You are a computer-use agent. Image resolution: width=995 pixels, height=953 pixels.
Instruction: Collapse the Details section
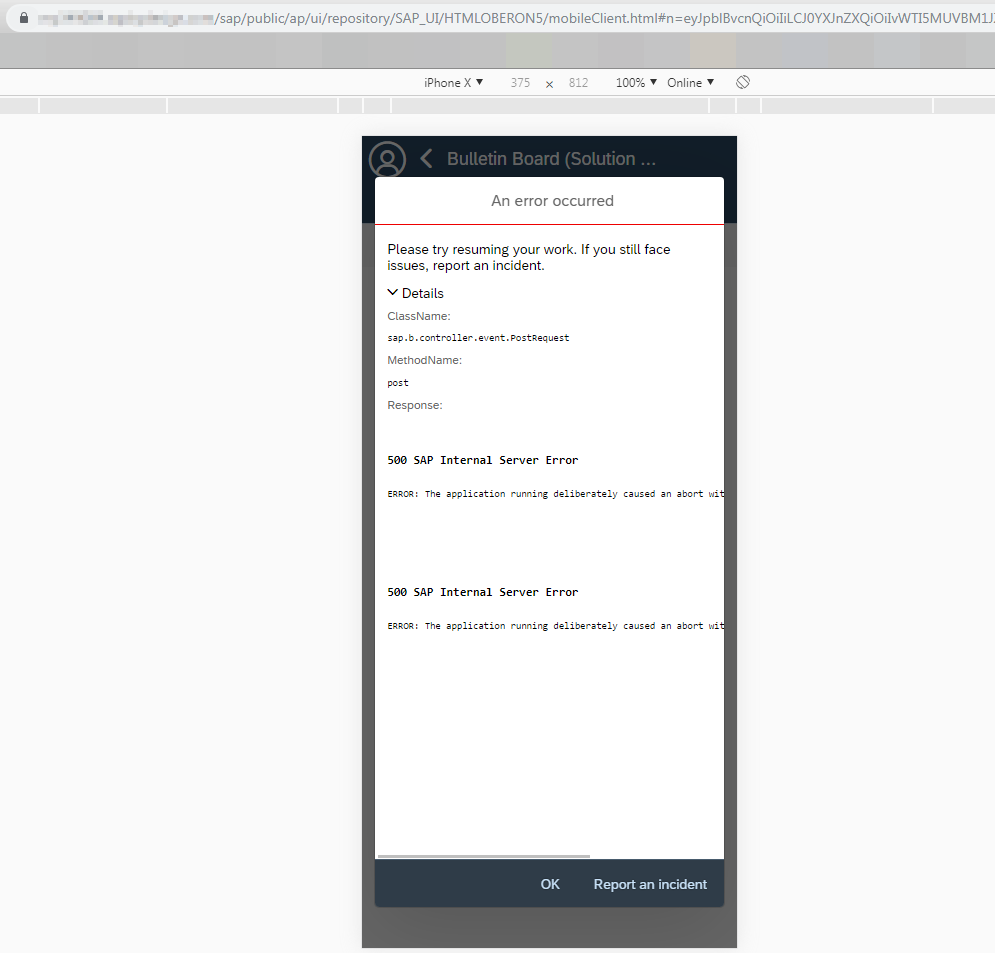(416, 293)
